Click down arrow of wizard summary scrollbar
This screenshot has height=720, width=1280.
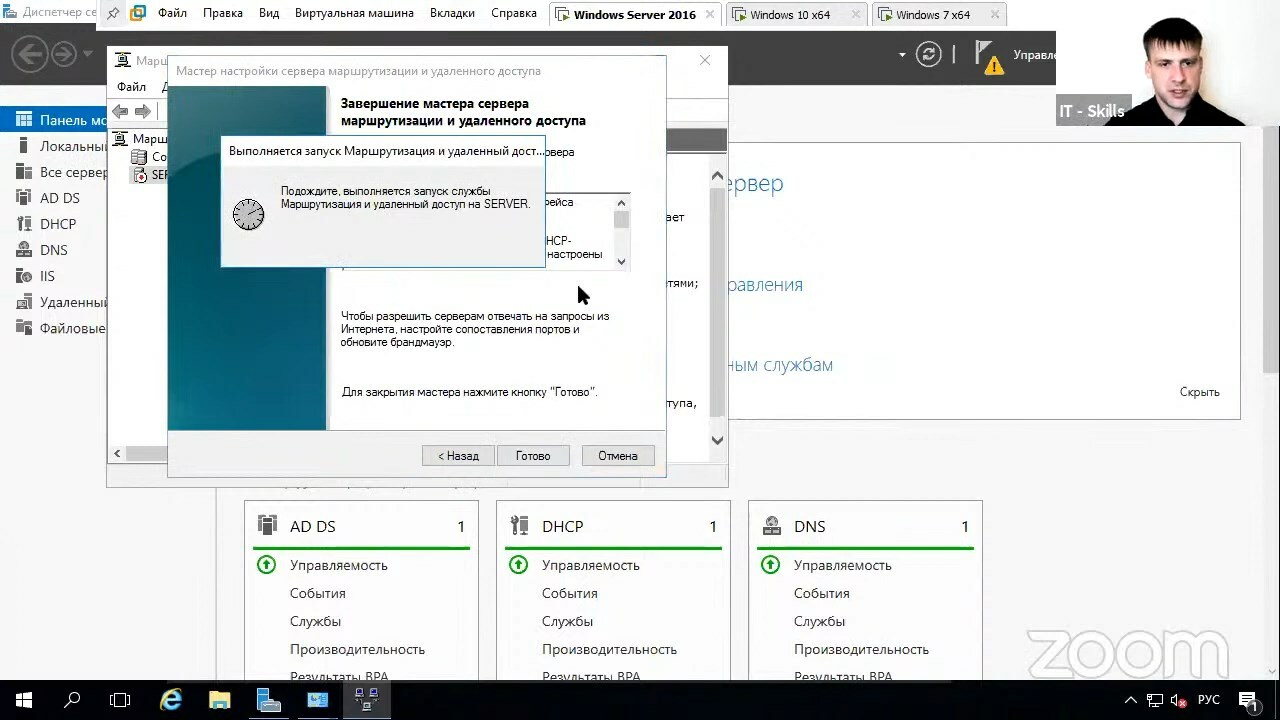(x=621, y=262)
